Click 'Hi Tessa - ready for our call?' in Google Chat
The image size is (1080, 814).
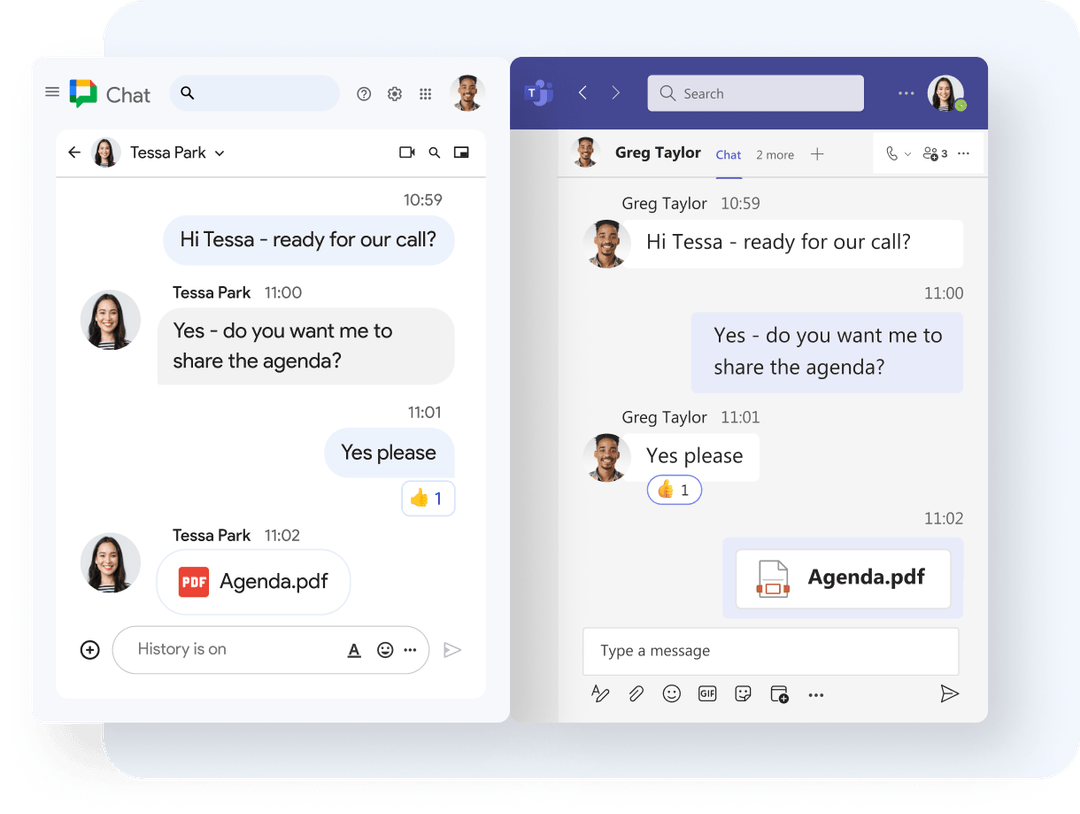coord(309,240)
